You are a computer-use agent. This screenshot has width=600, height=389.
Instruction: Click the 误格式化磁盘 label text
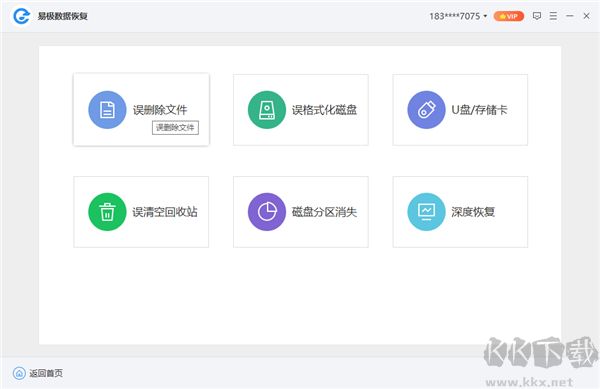(324, 110)
